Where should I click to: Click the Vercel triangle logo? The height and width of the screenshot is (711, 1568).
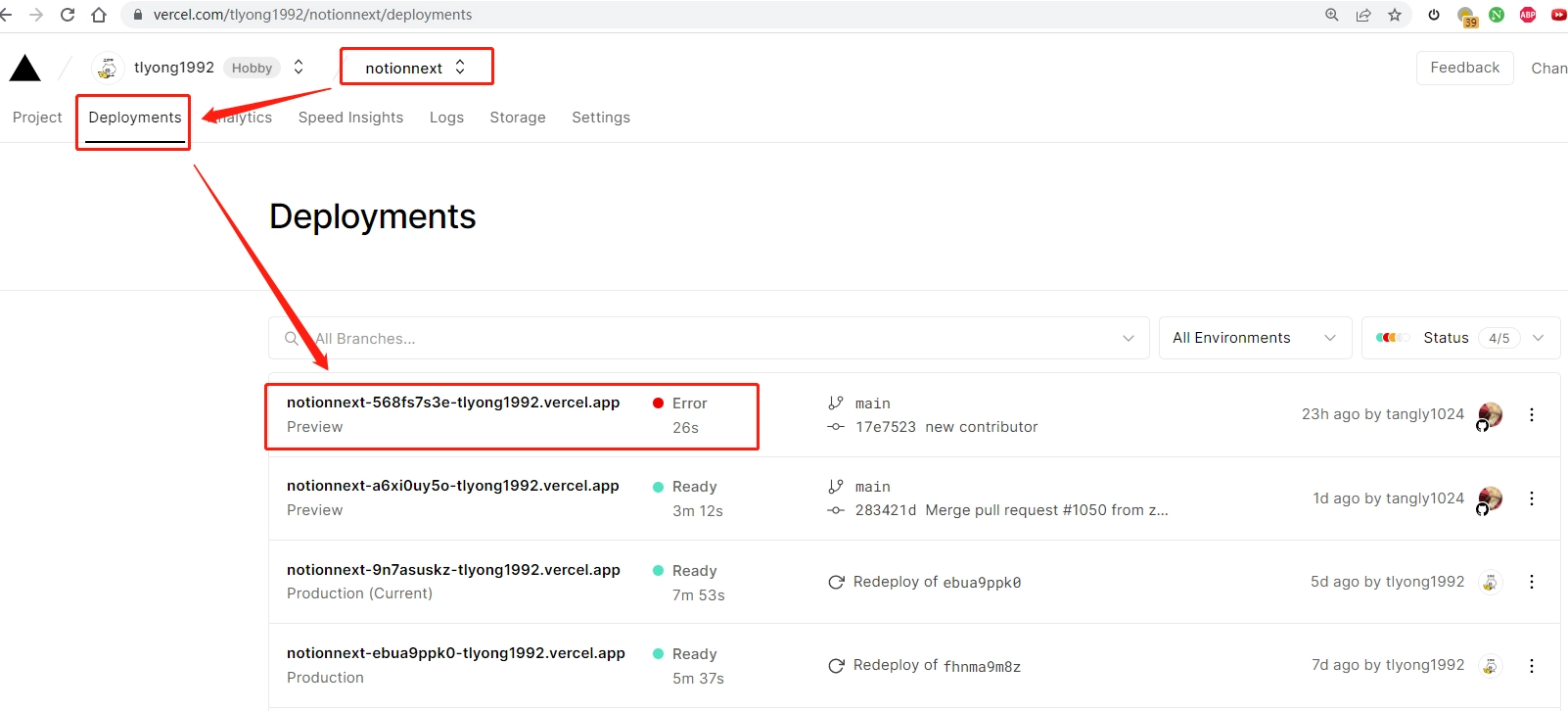24,69
